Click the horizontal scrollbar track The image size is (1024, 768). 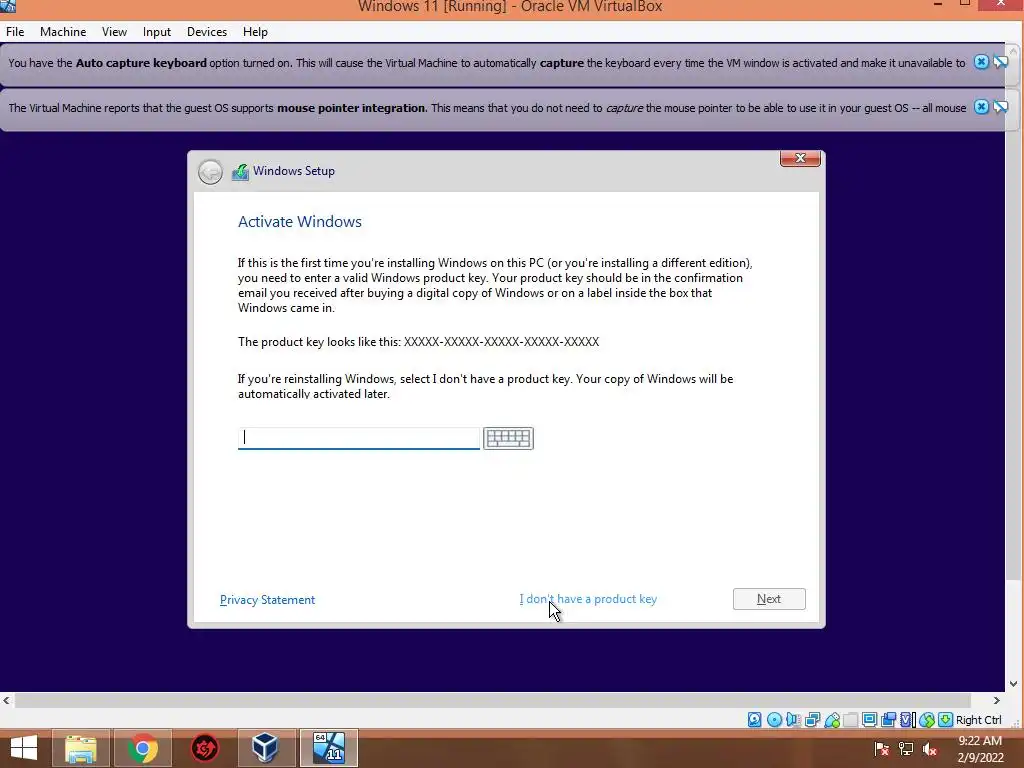click(x=502, y=700)
